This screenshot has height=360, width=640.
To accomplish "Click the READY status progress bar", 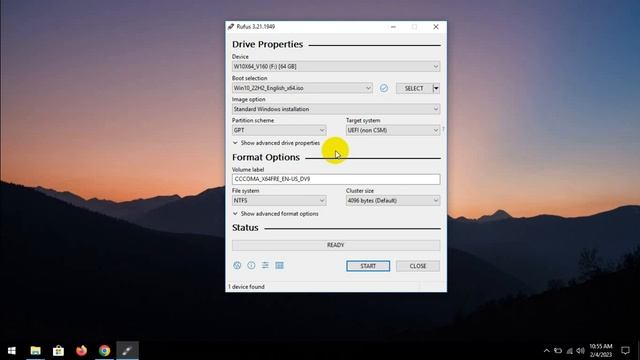I will point(336,245).
